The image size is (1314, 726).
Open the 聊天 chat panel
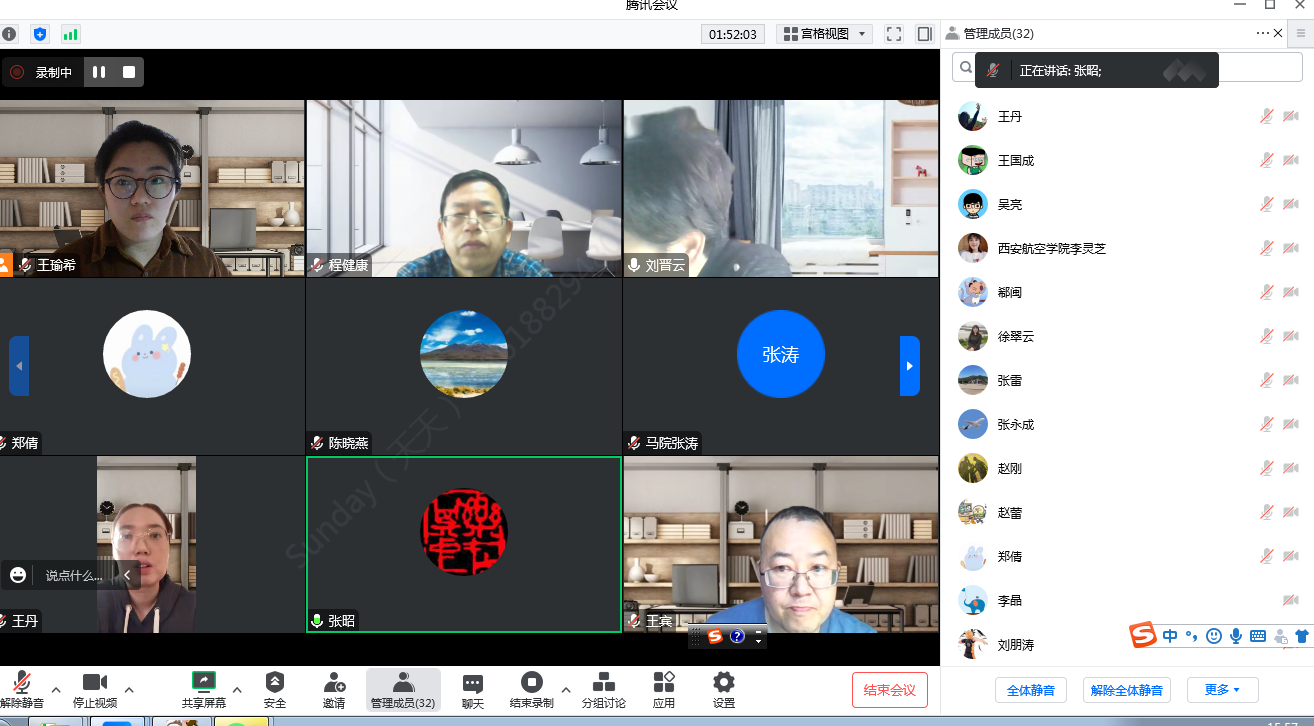pyautogui.click(x=473, y=689)
